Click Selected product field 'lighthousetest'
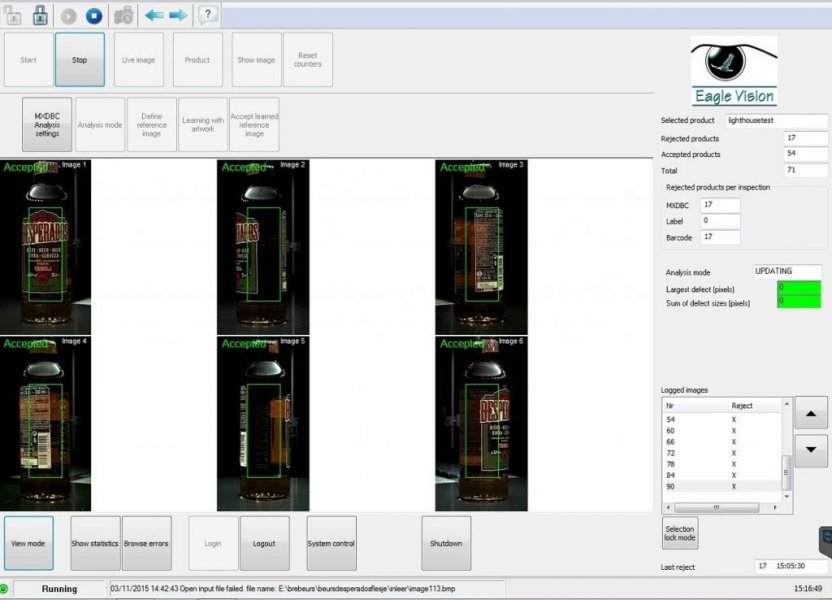The width and height of the screenshot is (832, 600). click(777, 120)
